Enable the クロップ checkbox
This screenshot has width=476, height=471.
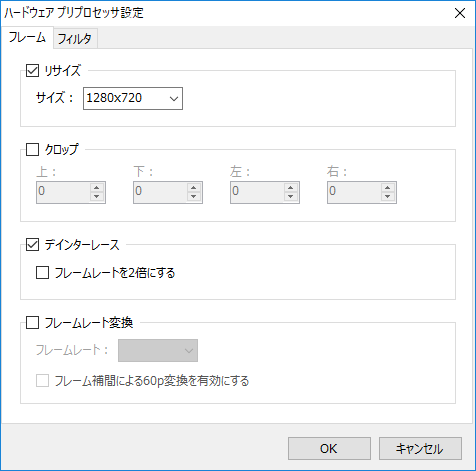tap(32, 149)
